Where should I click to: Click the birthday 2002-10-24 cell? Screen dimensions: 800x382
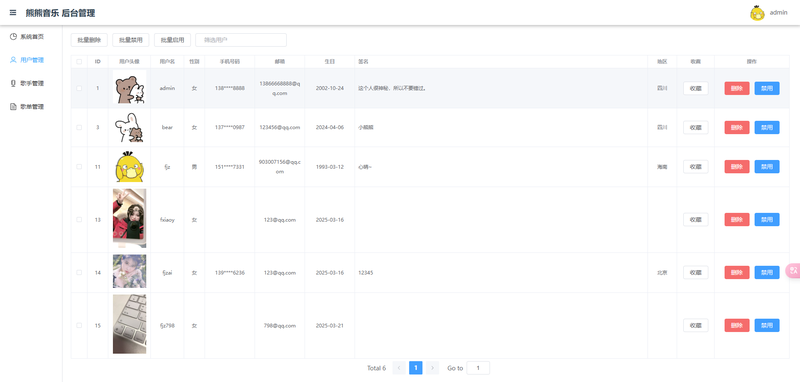330,88
